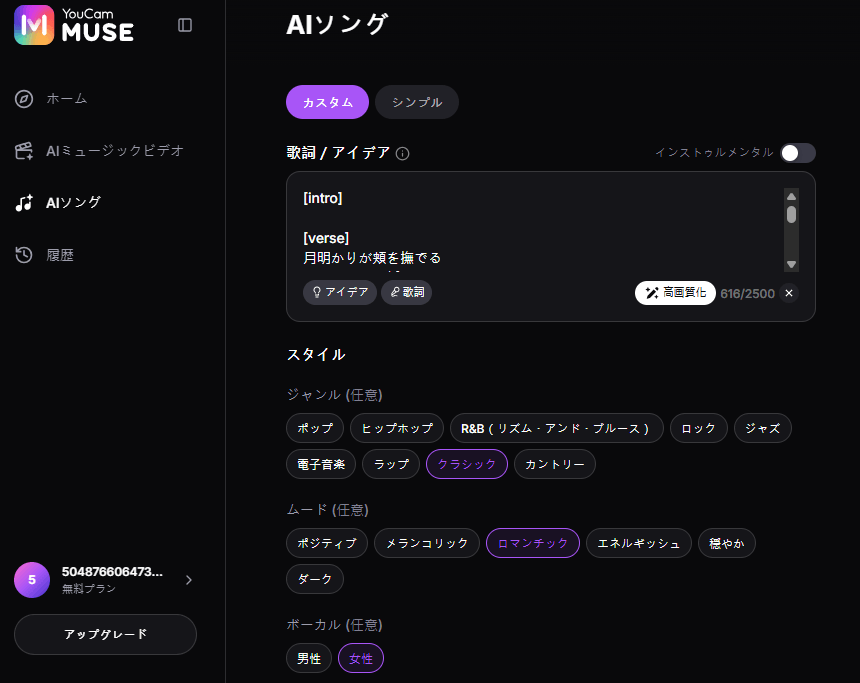Image resolution: width=860 pixels, height=683 pixels.
Task: Click the 616/2500 character counter
Action: click(x=748, y=293)
